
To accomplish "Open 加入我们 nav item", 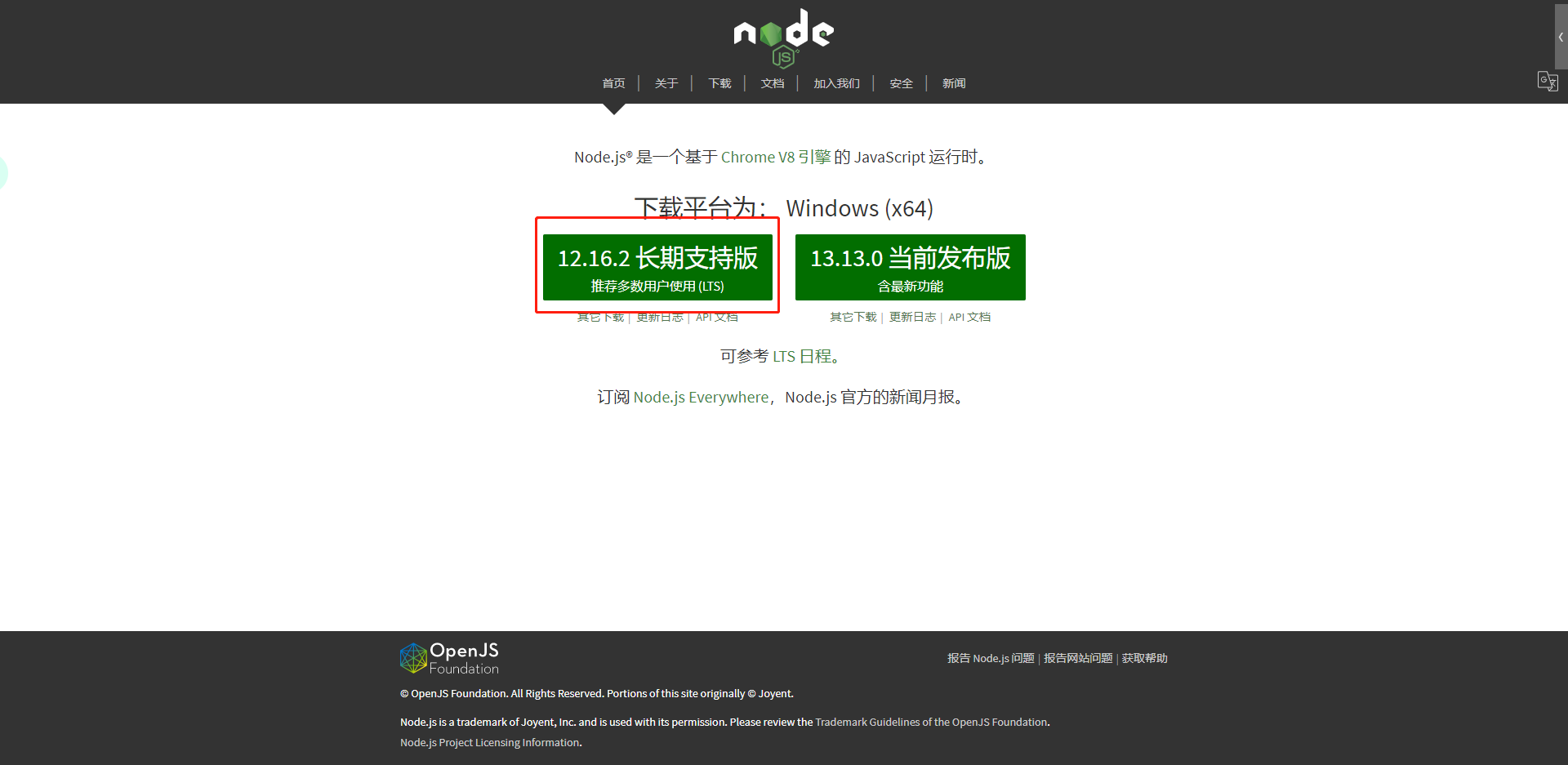I will [836, 83].
